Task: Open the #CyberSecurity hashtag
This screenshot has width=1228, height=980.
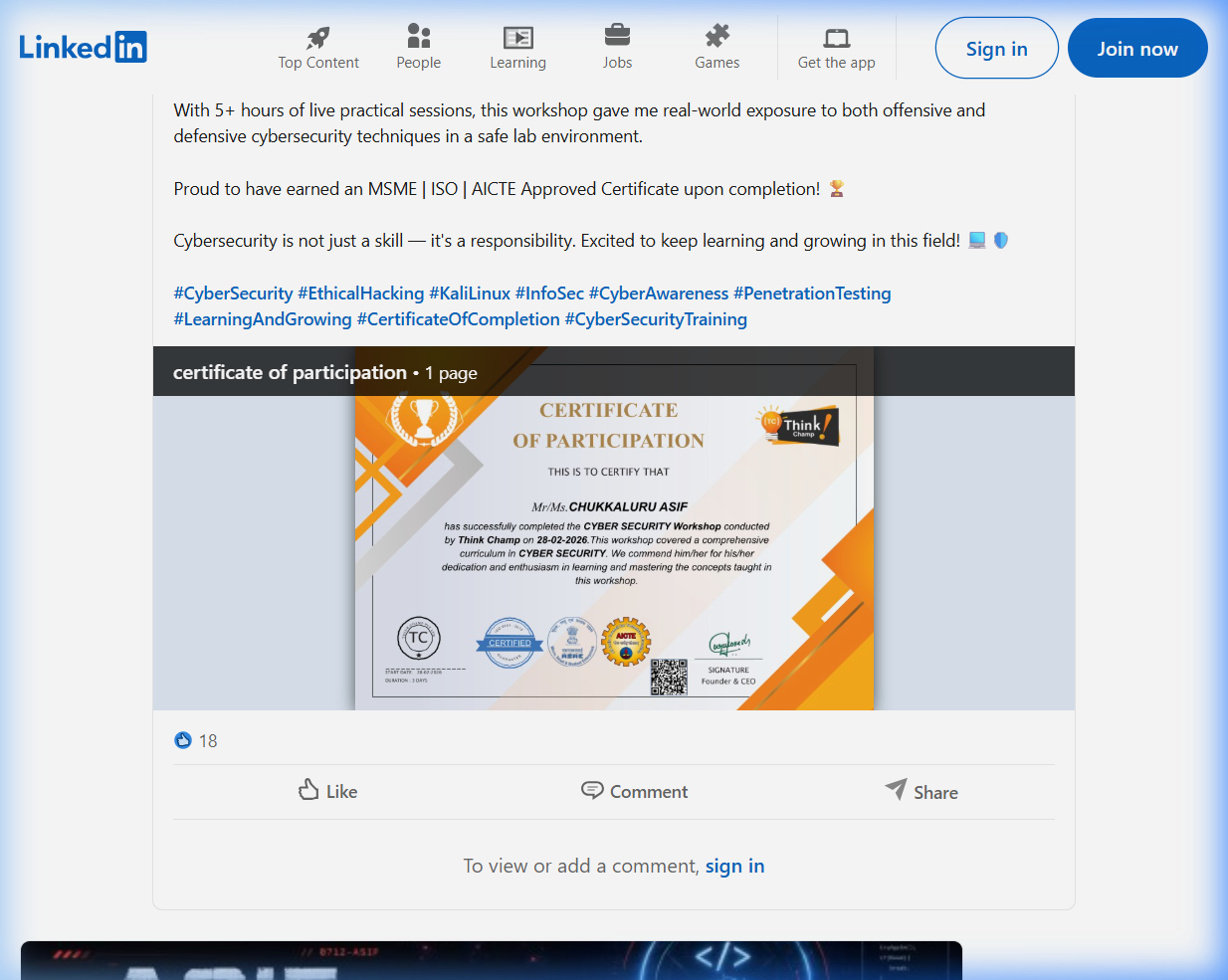Action: 233,294
